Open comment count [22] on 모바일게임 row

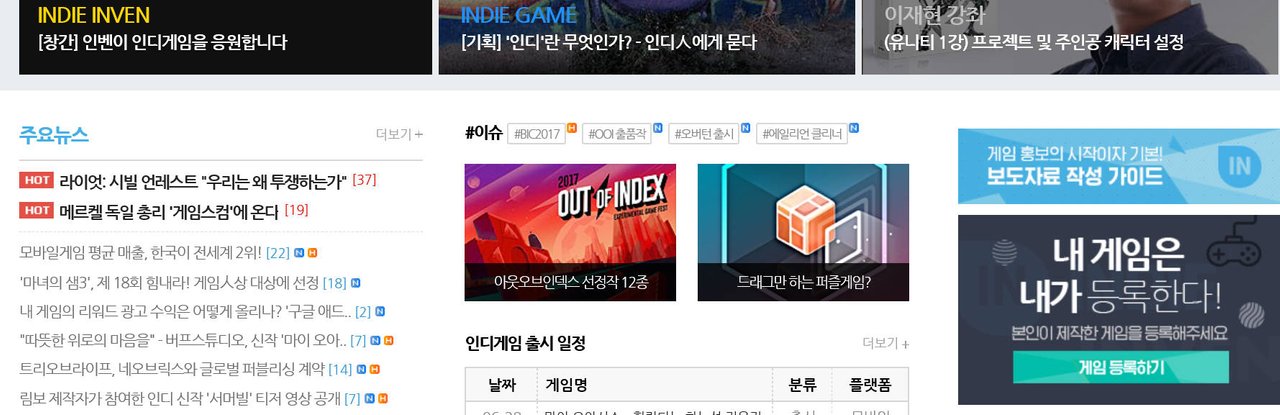pyautogui.click(x=278, y=253)
